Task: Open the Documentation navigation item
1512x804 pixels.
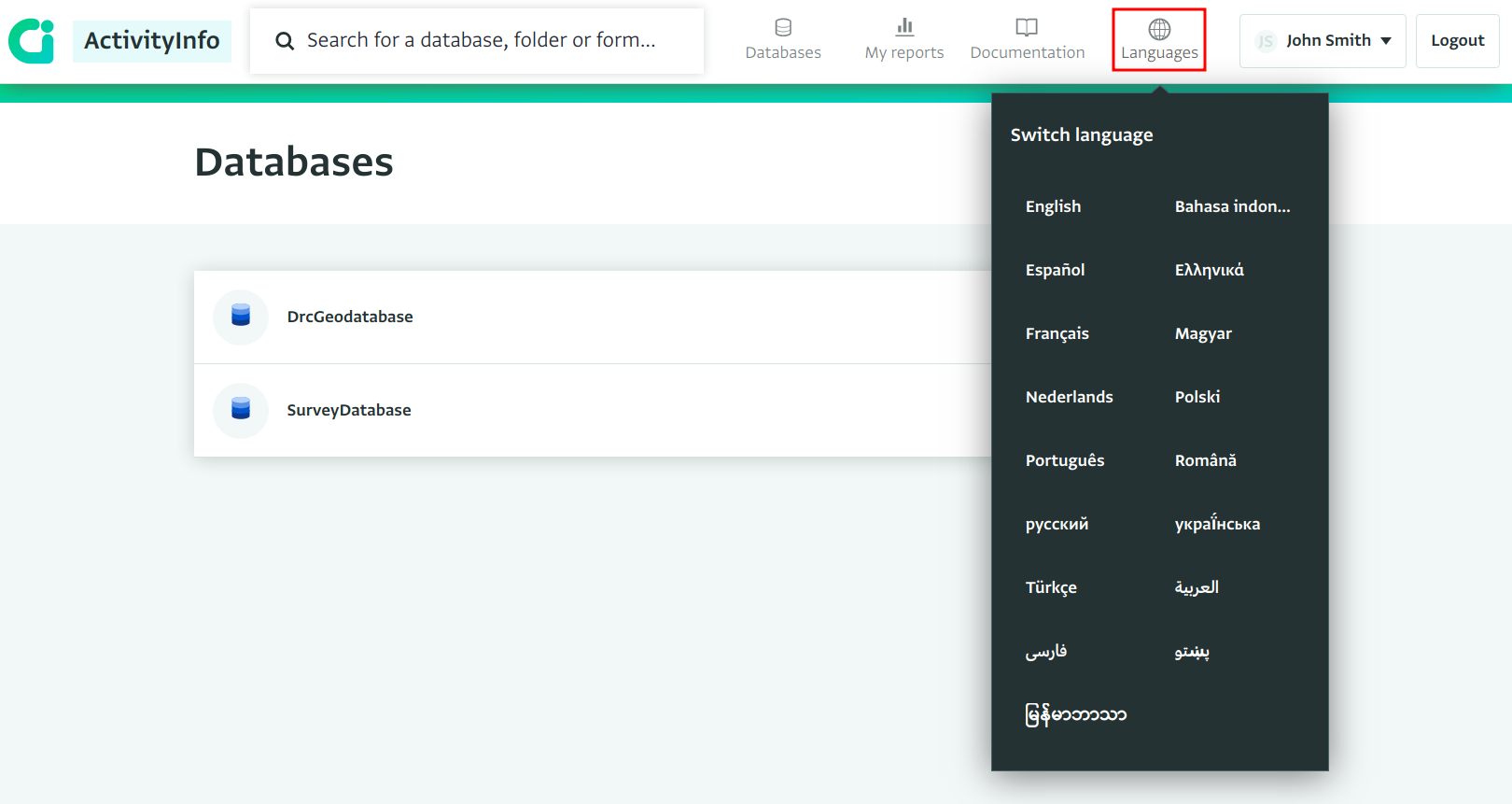Action: click(1028, 40)
